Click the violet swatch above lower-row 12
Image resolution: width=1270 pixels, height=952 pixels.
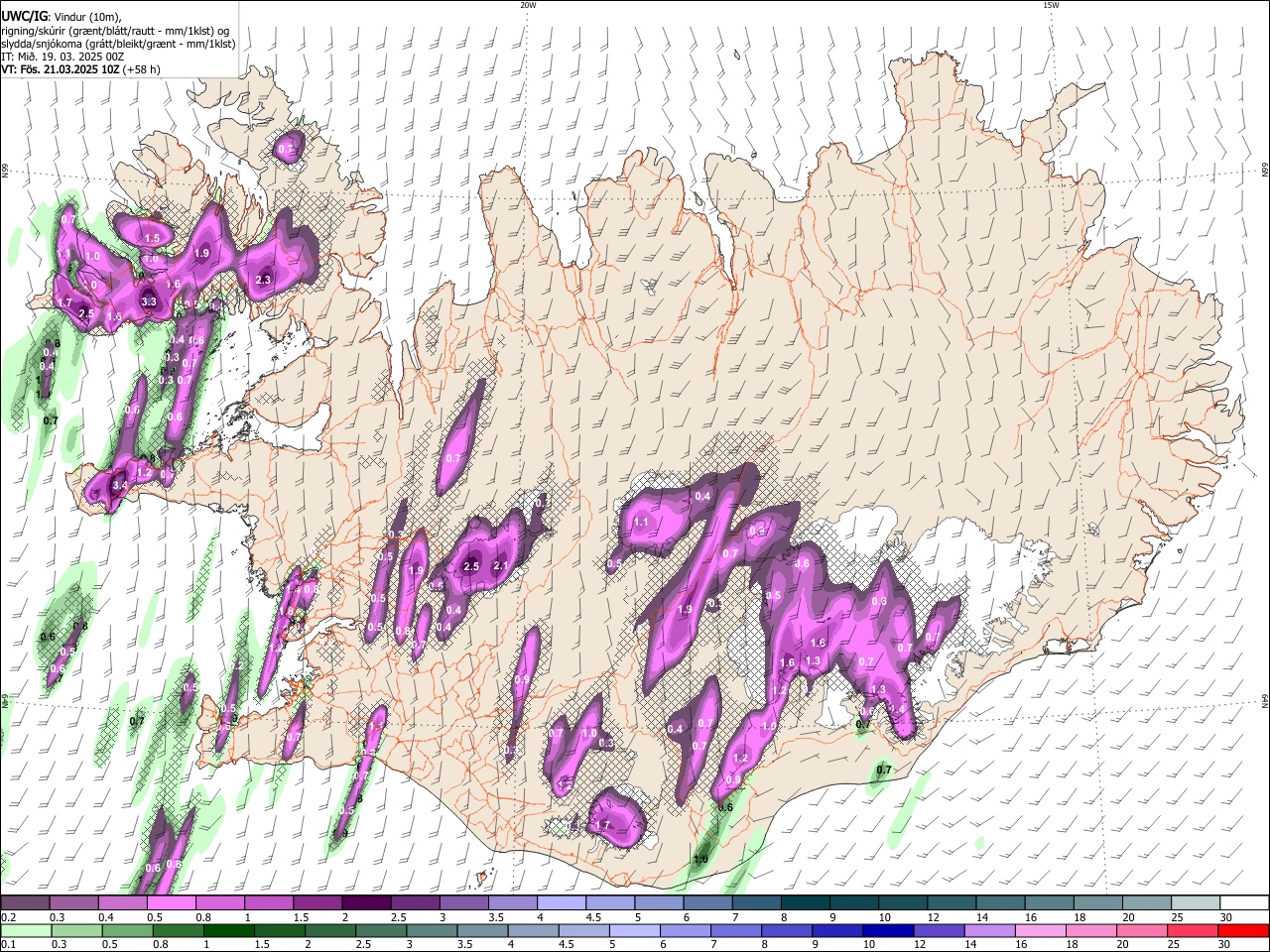[940, 930]
